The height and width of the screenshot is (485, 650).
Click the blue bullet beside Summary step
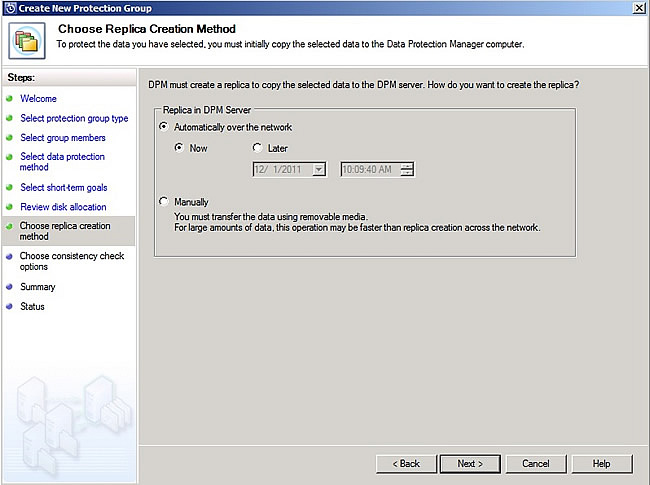[9, 287]
